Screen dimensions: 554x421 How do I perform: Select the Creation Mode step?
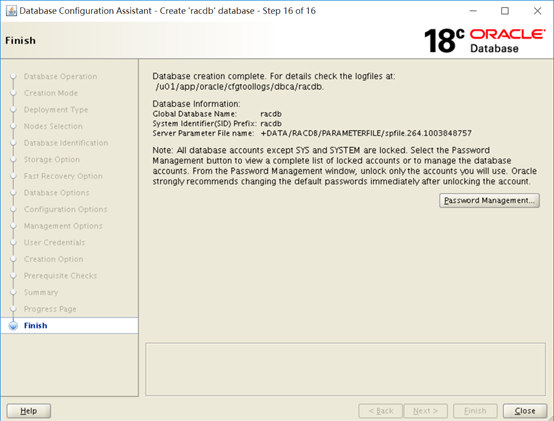[51, 93]
